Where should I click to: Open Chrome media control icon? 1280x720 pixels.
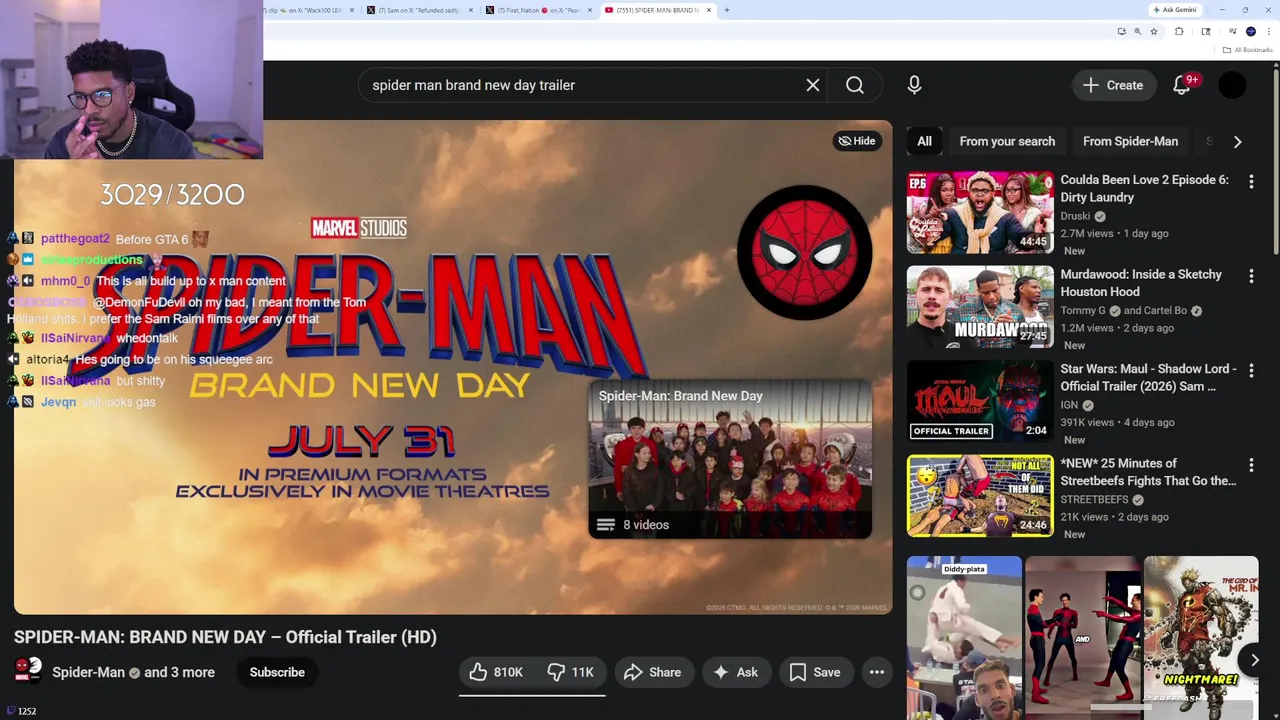[1233, 31]
